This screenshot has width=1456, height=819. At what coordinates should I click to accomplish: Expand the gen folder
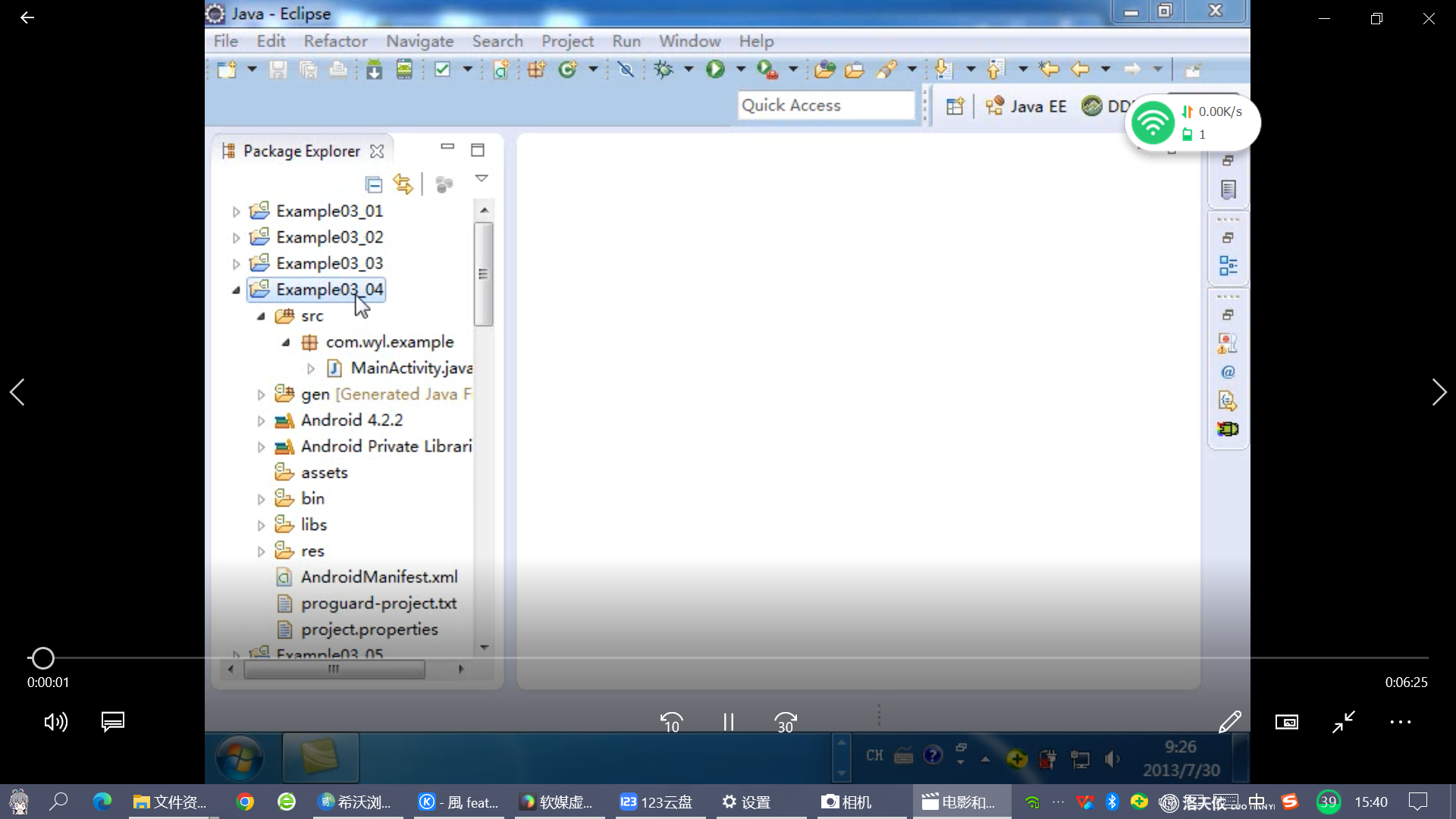pyautogui.click(x=261, y=395)
